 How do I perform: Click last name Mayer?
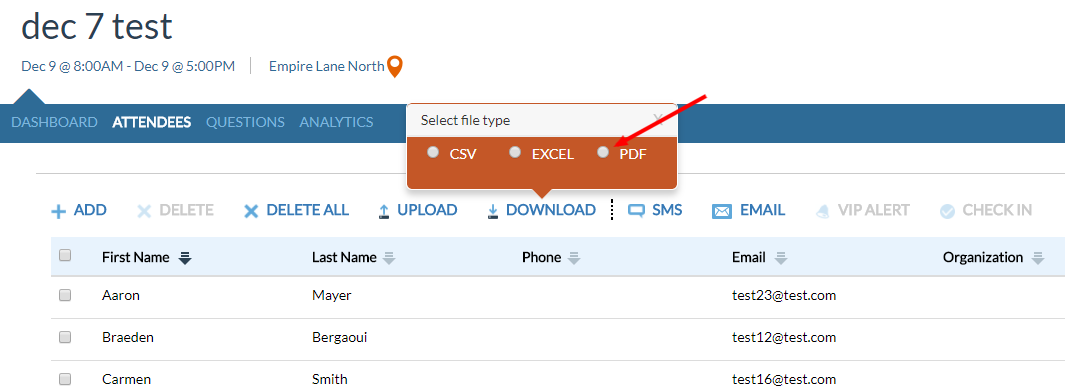point(331,295)
